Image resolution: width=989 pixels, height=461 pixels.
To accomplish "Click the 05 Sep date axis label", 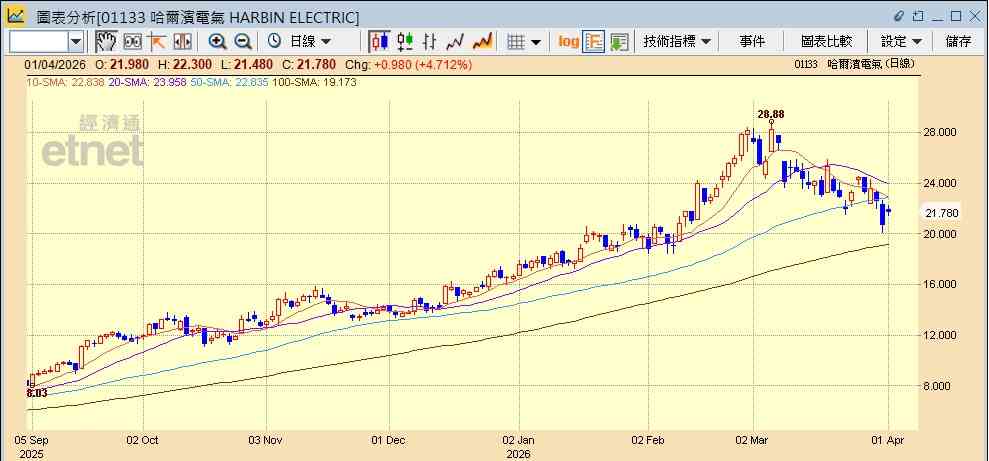I will pos(30,441).
